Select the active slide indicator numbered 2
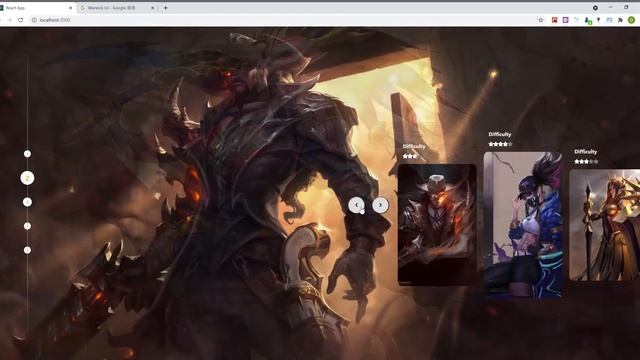Screen dimensions: 640x360 27,178
